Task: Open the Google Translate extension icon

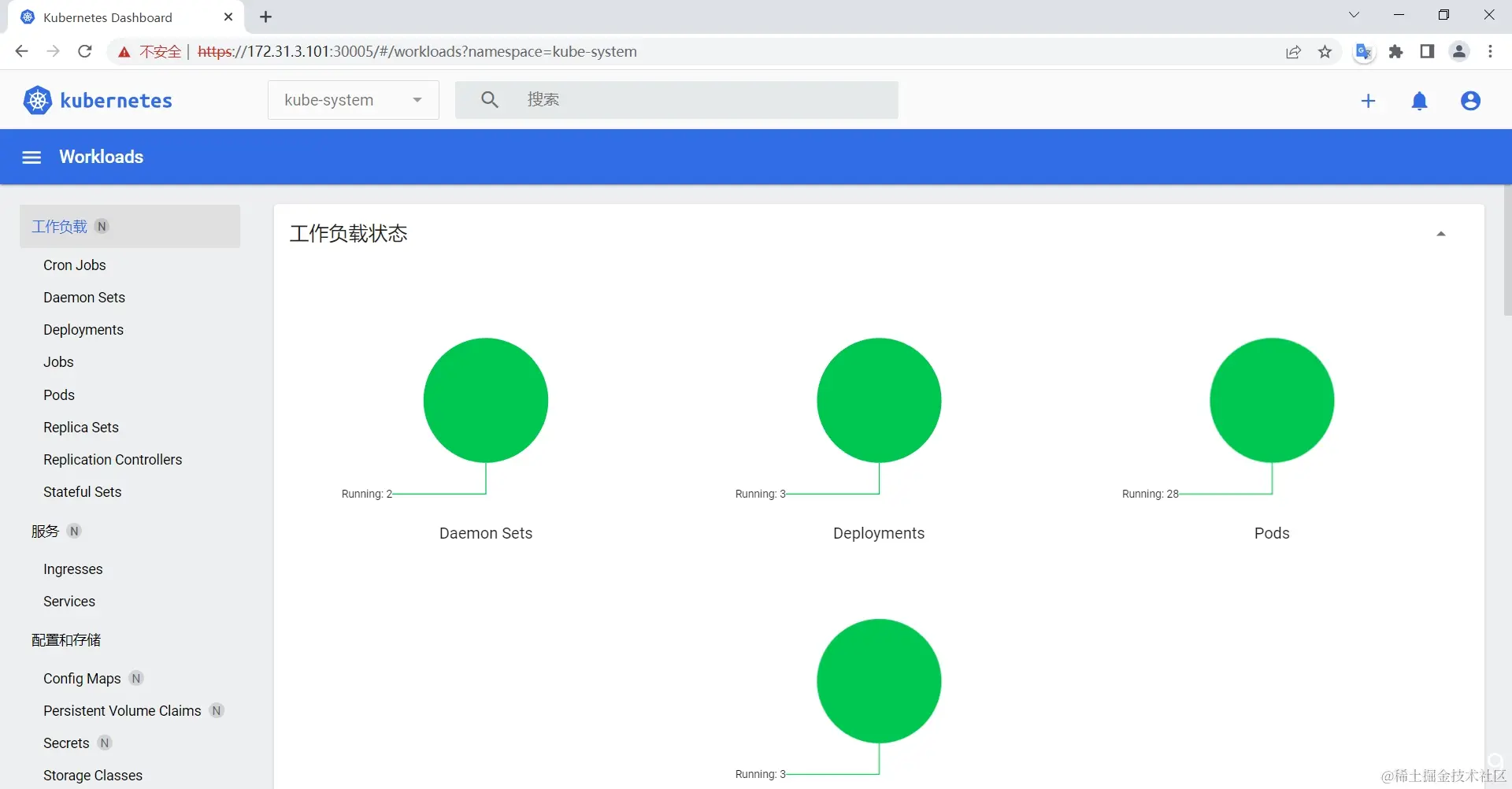Action: 1364,52
